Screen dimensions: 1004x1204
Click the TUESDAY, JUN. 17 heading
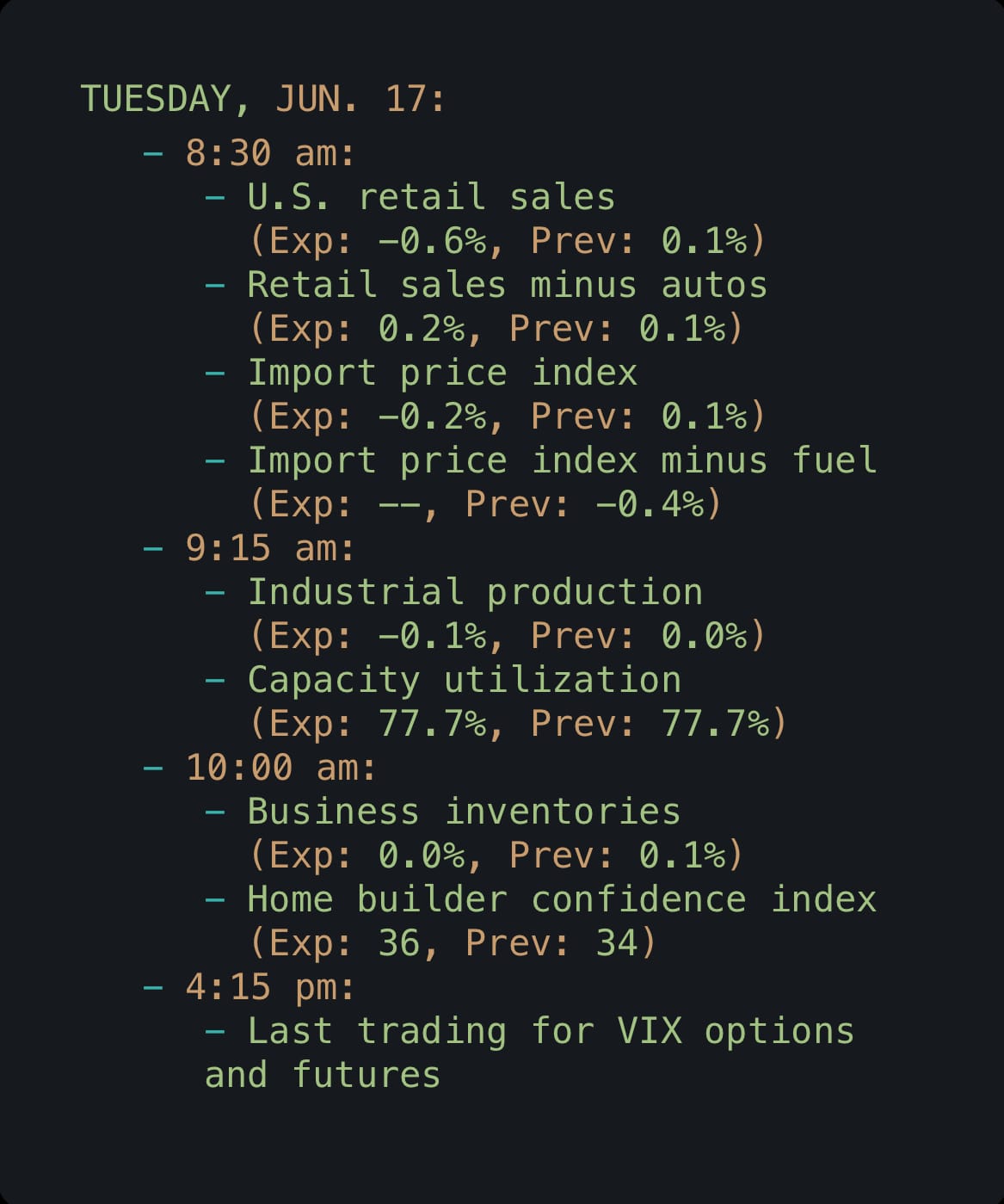point(263,99)
